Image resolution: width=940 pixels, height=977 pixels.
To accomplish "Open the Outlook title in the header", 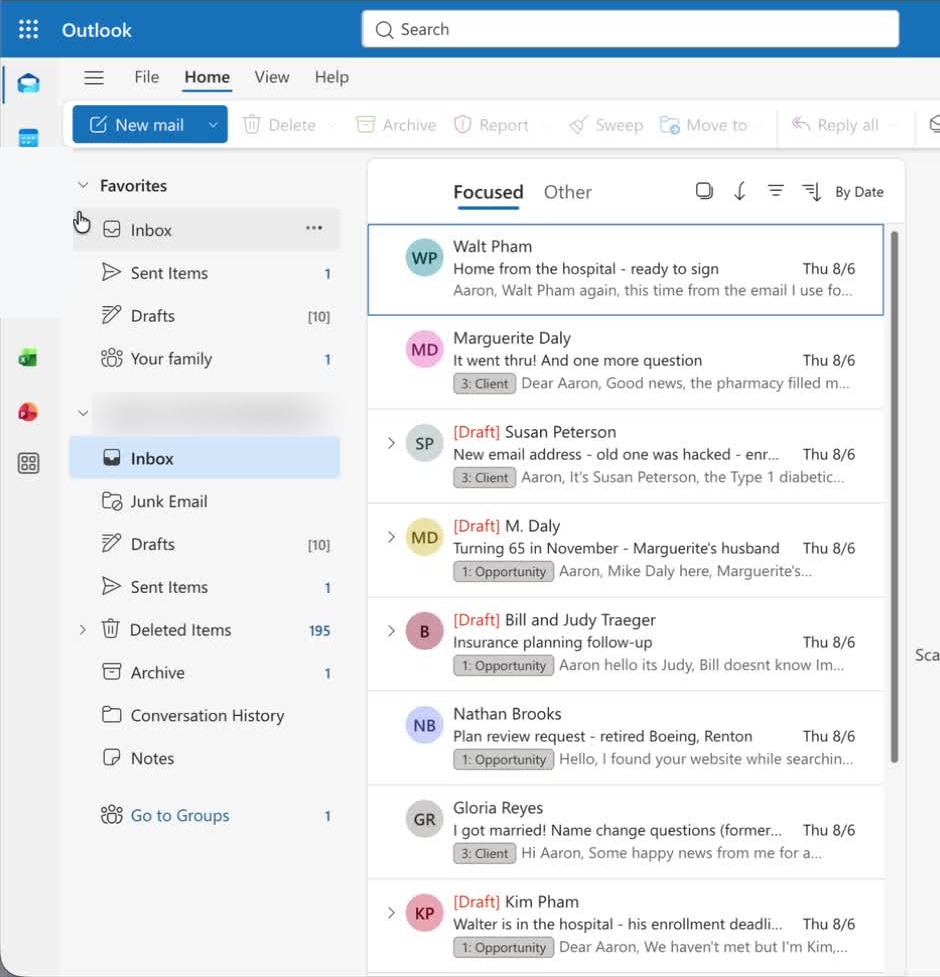I will [x=97, y=30].
